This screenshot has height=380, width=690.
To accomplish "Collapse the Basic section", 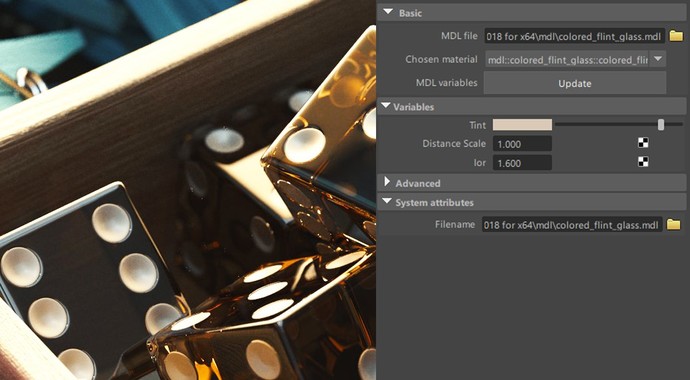I will pyautogui.click(x=388, y=12).
